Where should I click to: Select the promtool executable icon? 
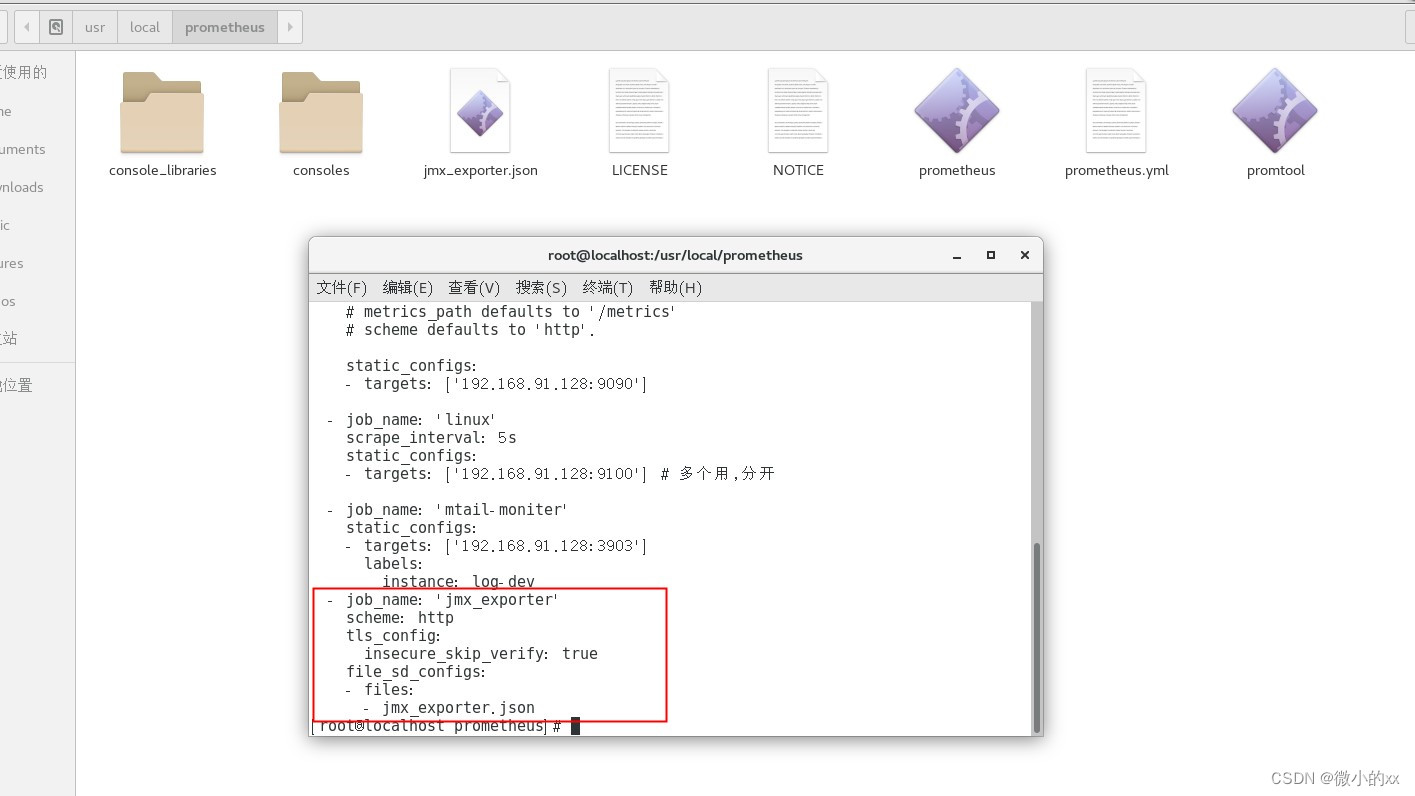(1275, 111)
